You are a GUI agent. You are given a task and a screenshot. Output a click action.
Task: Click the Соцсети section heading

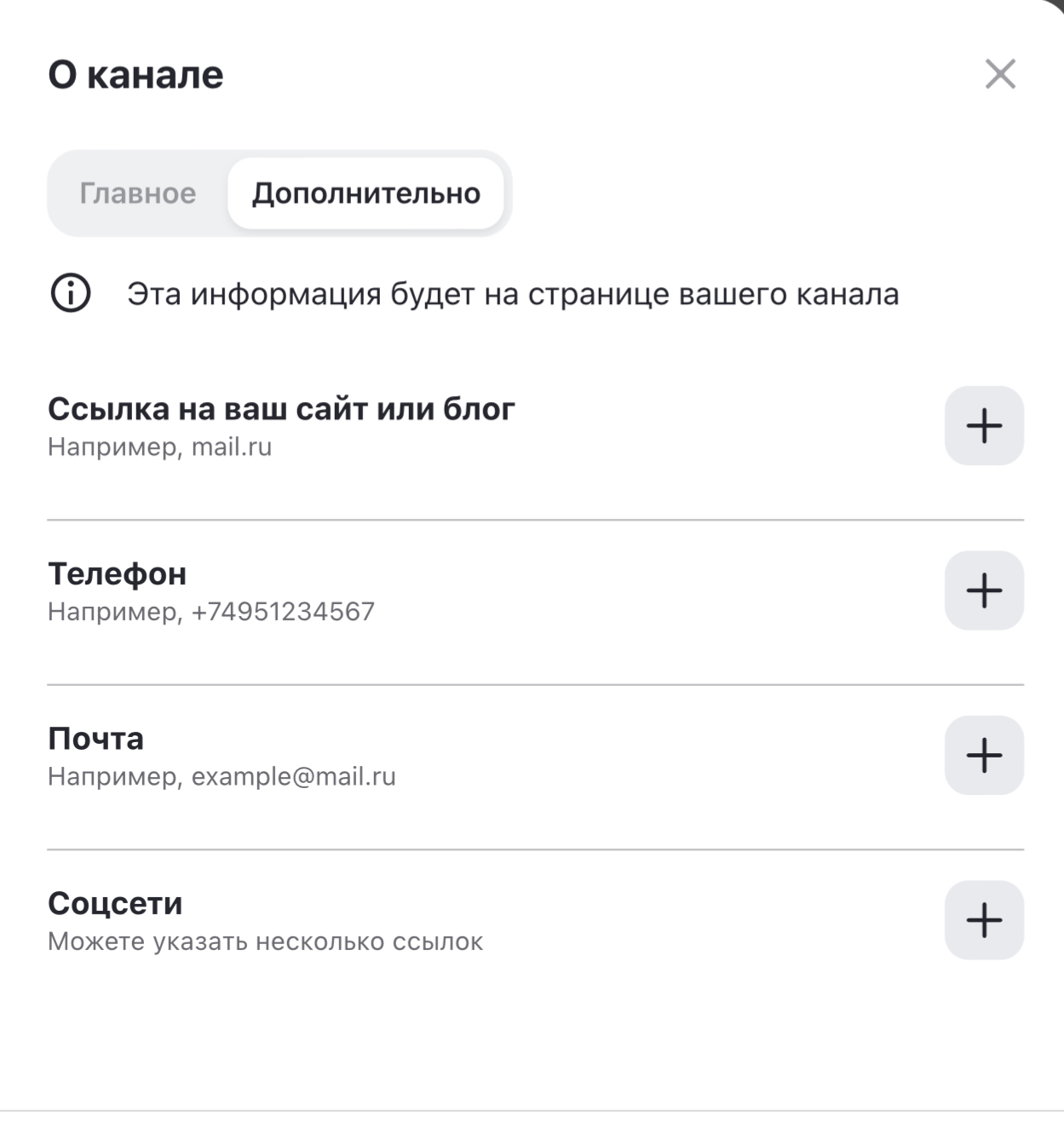click(x=115, y=903)
